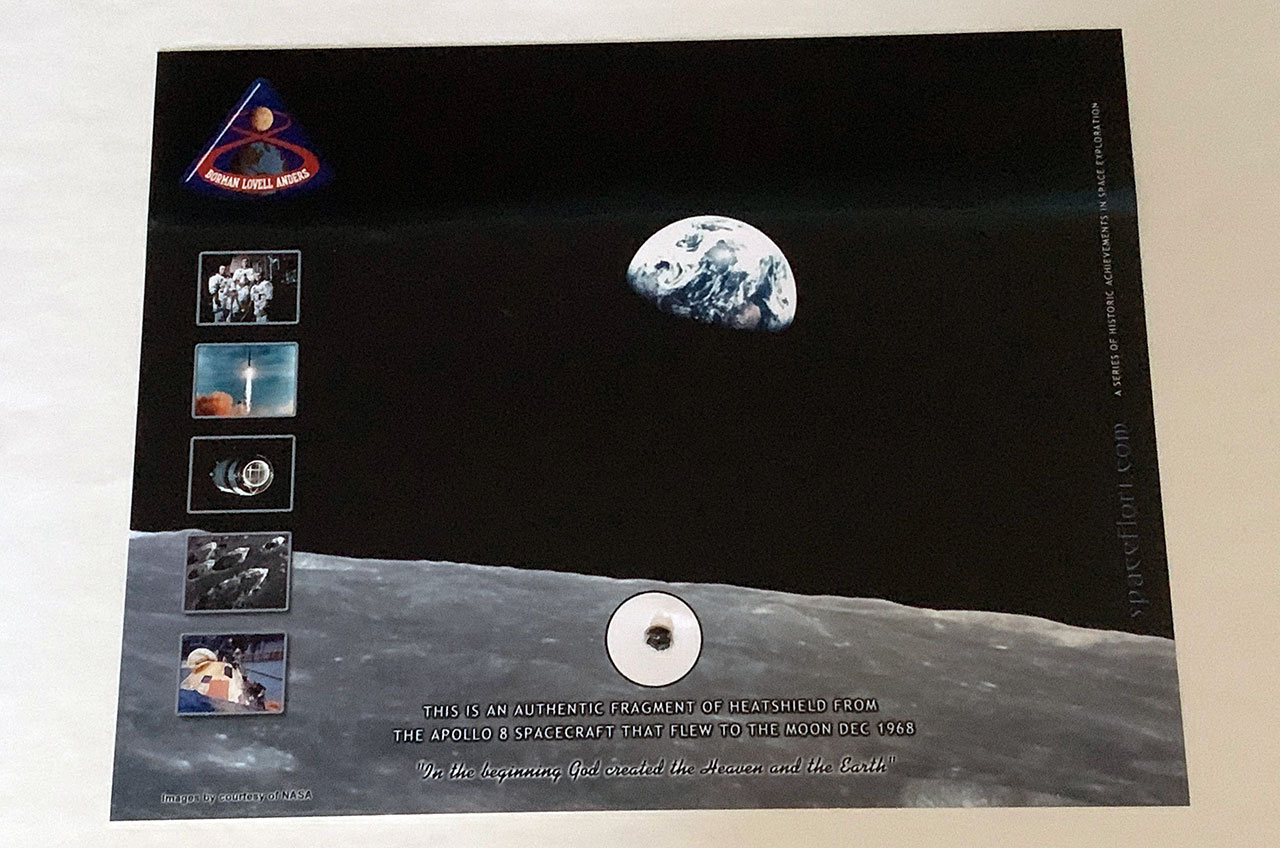Click the quote "In the beginning God created the Heaven and the Earth"
Viewport: 1280px width, 848px height.
[655, 770]
